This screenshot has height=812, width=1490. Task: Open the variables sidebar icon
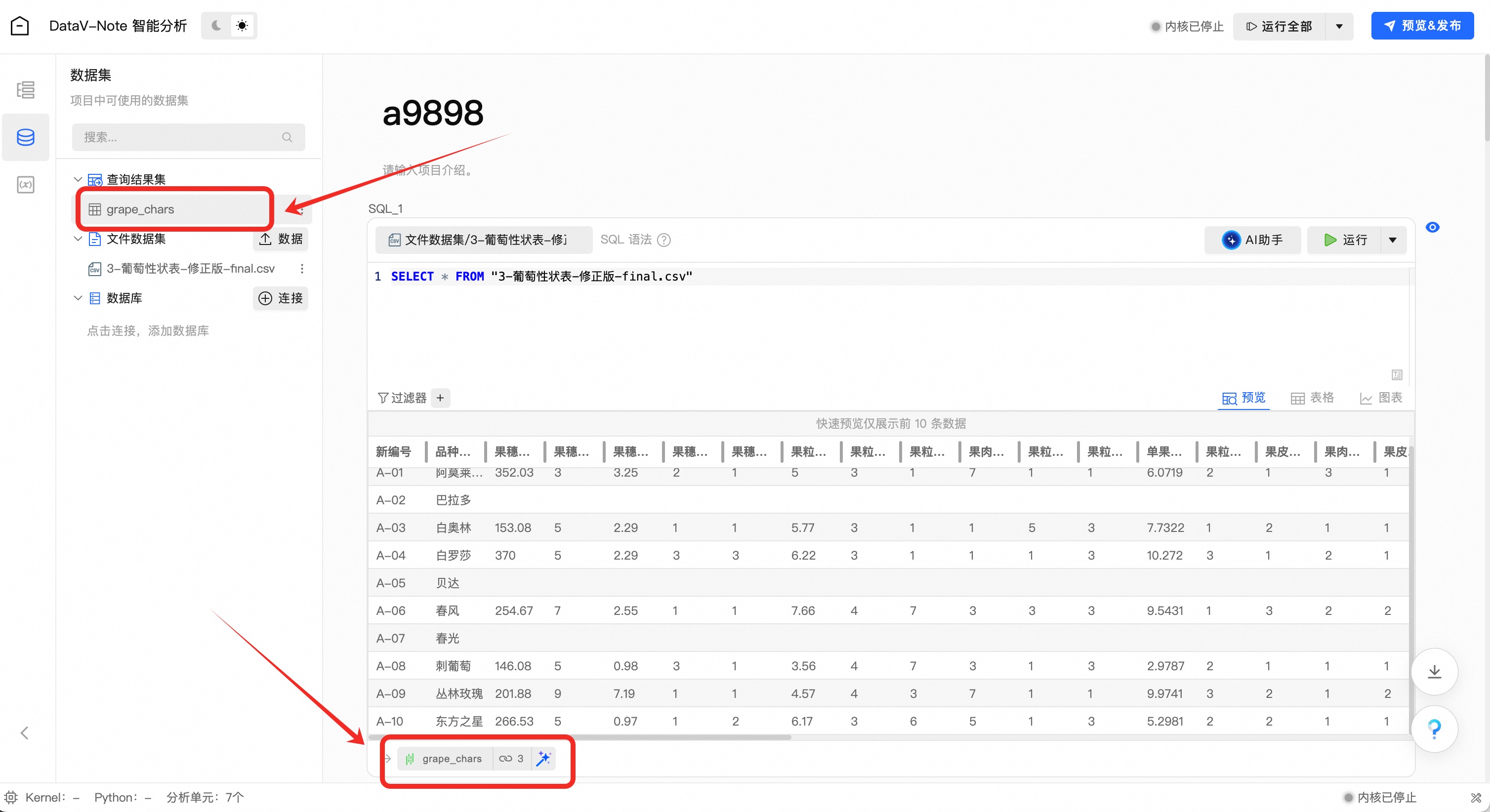coord(26,185)
